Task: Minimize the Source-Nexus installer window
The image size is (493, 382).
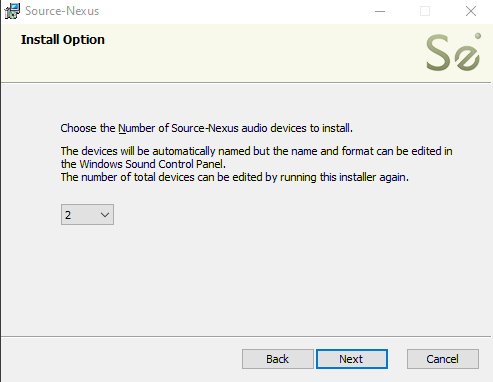Action: (380, 11)
